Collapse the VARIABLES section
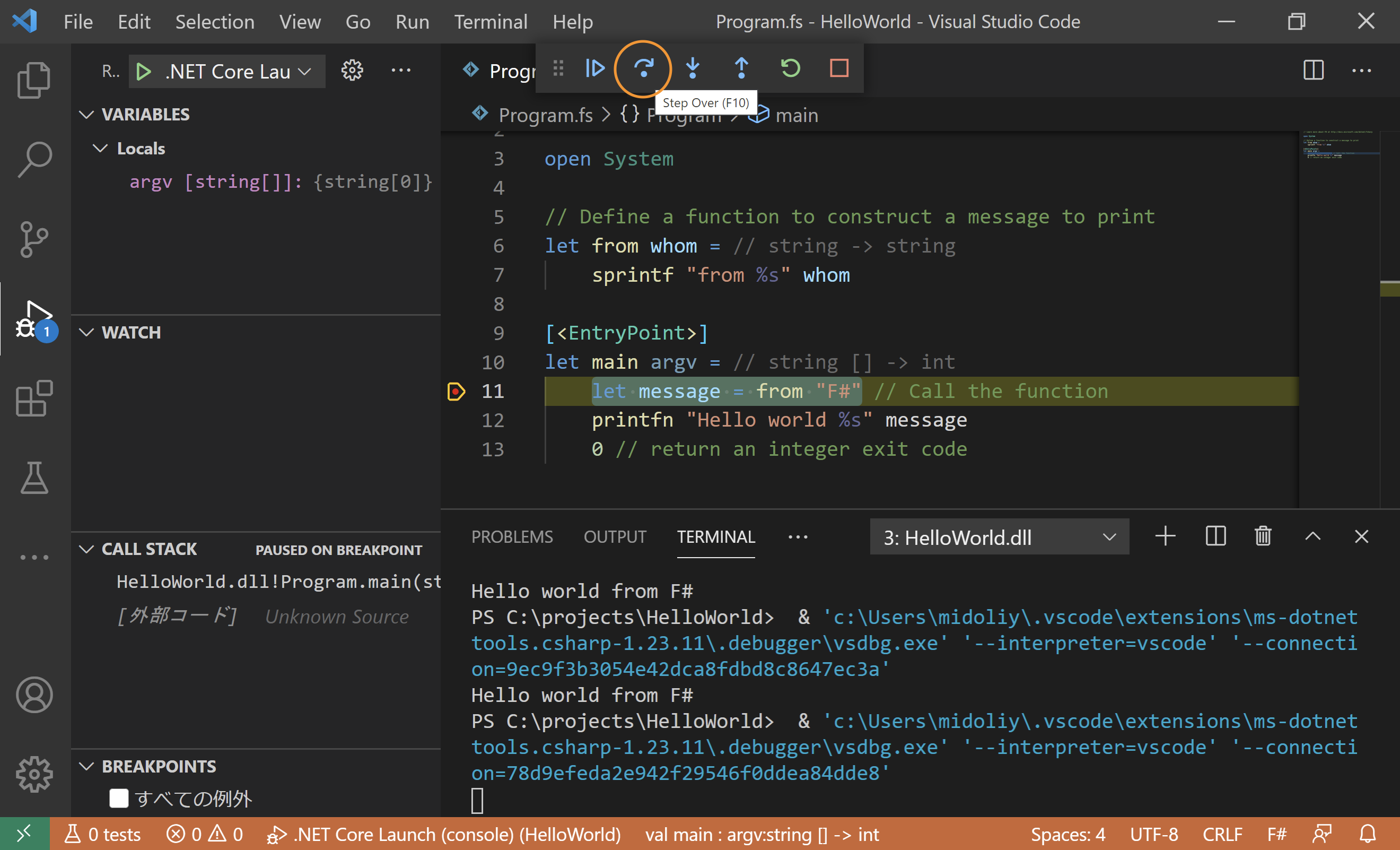Screen dimensions: 1400x850 click(x=86, y=114)
